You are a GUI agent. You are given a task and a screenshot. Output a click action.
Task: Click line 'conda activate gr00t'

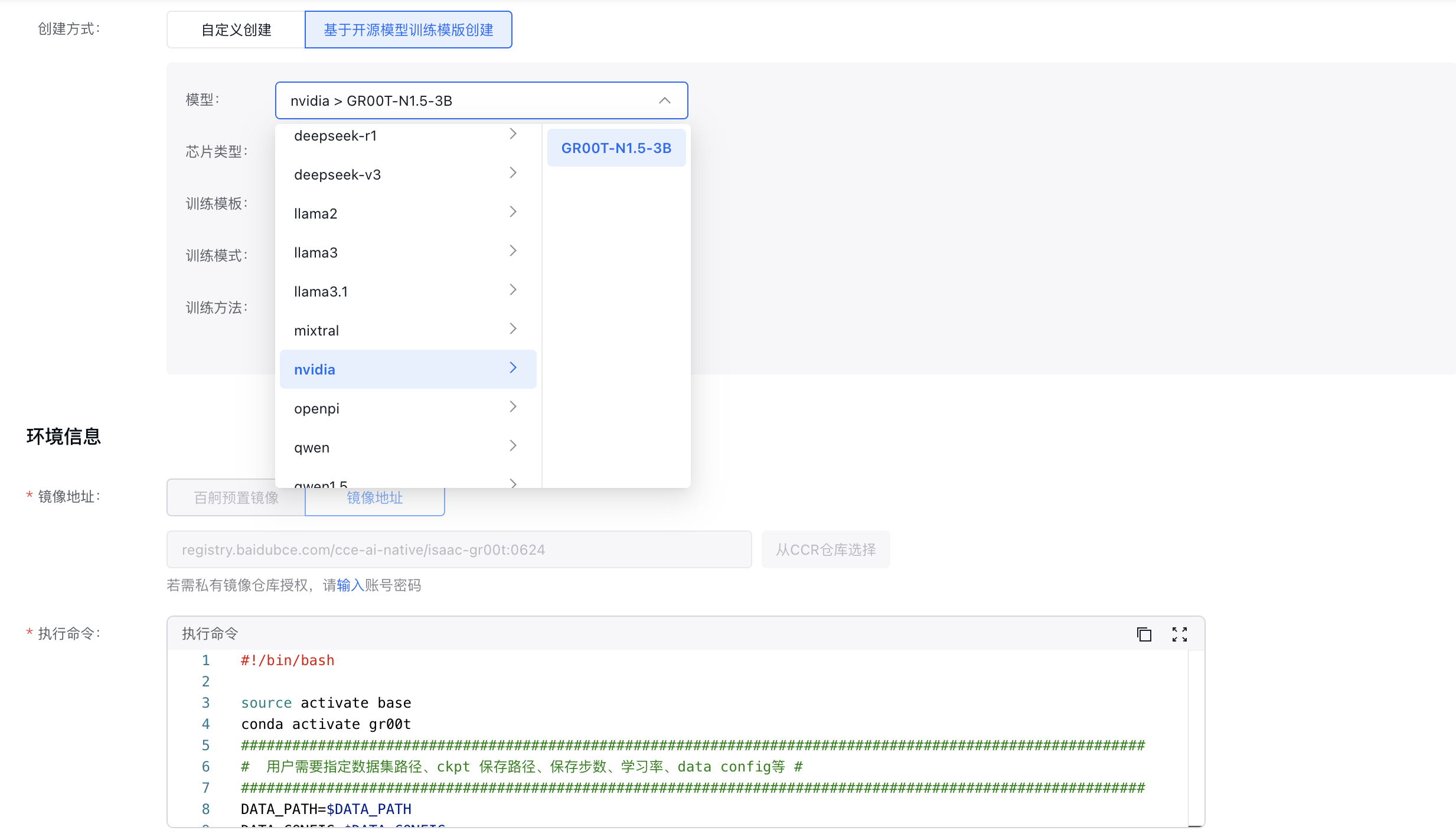(x=326, y=724)
